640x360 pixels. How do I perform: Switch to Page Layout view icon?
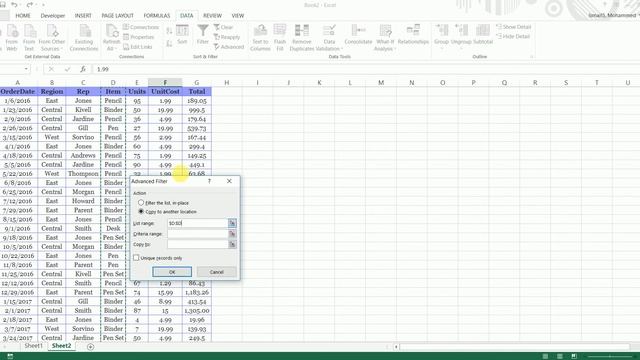click(560, 356)
